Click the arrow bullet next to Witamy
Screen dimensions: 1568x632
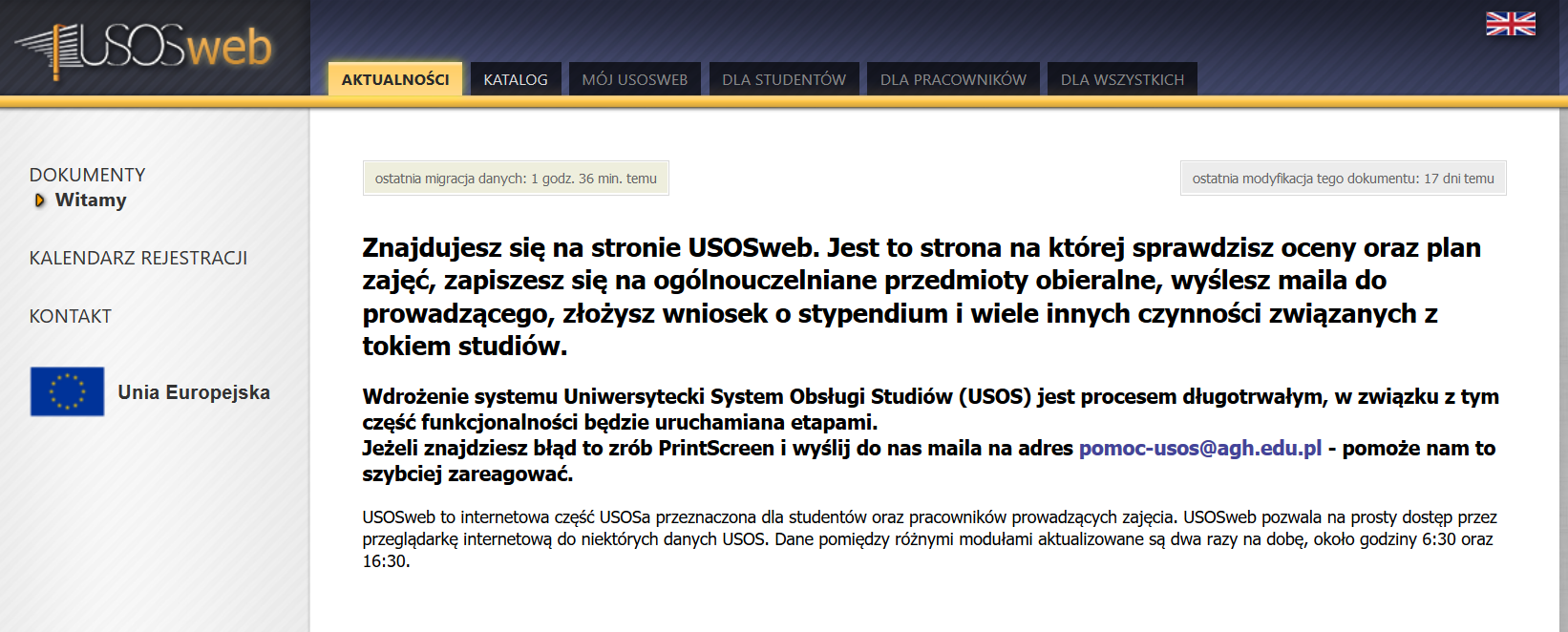point(39,200)
